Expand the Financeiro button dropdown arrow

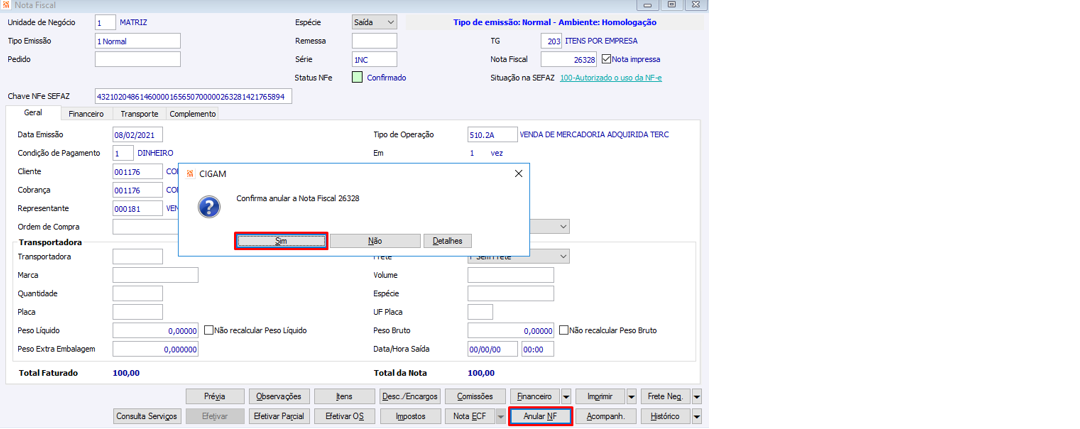565,397
